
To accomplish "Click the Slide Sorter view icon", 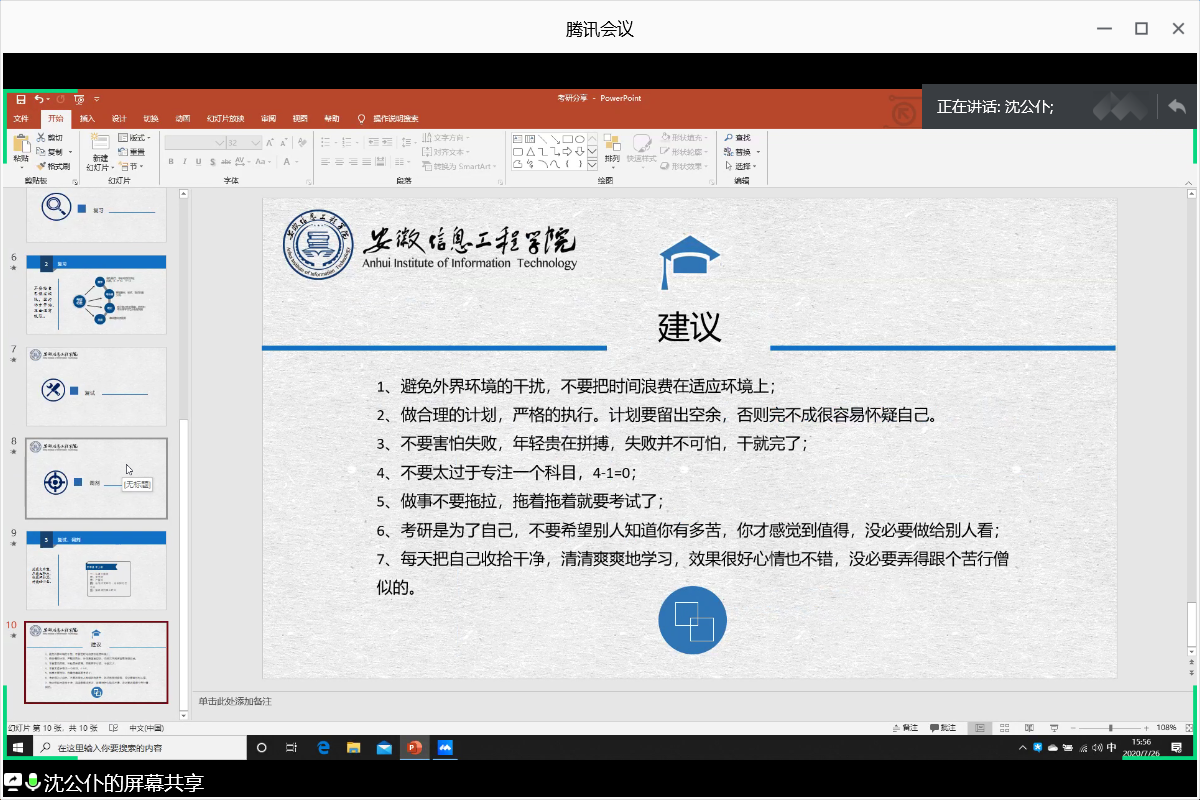I will click(x=1004, y=727).
